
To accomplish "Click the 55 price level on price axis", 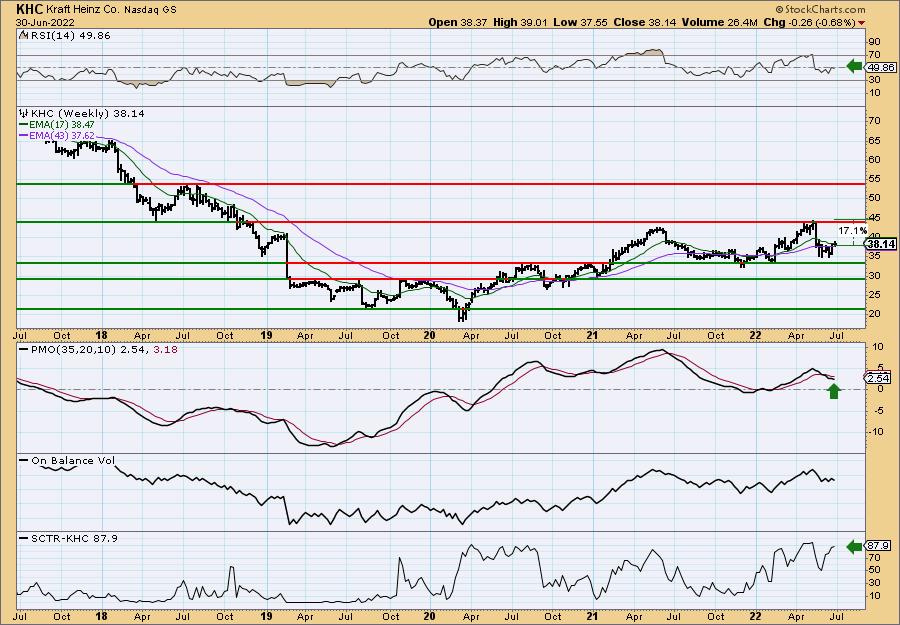I will [875, 179].
